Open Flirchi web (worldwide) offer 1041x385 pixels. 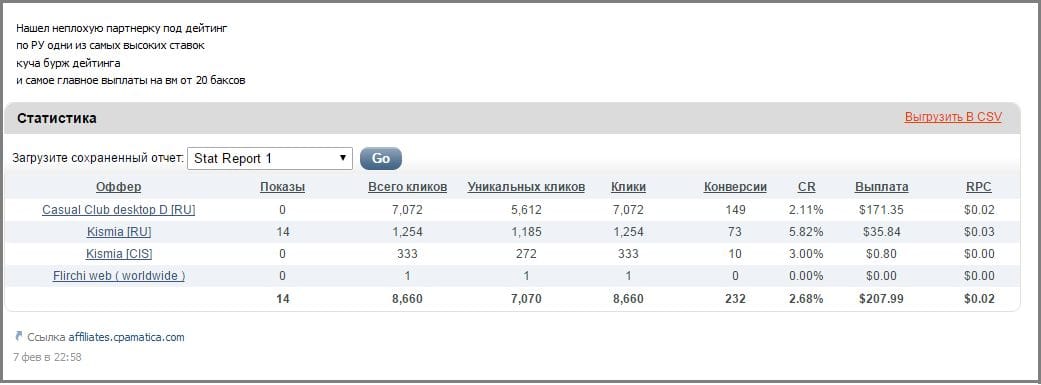(x=119, y=276)
